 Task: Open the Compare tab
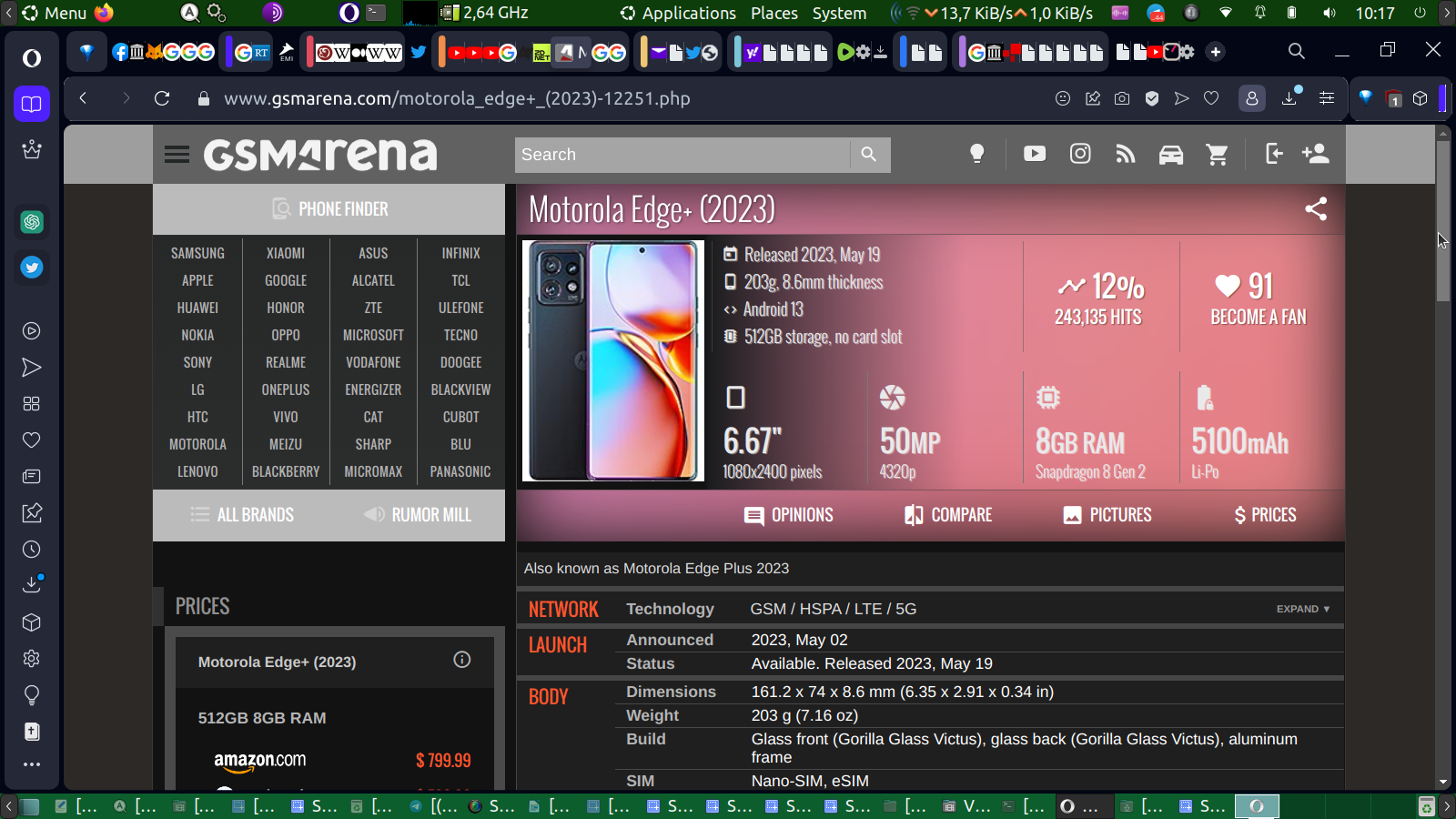pos(948,515)
